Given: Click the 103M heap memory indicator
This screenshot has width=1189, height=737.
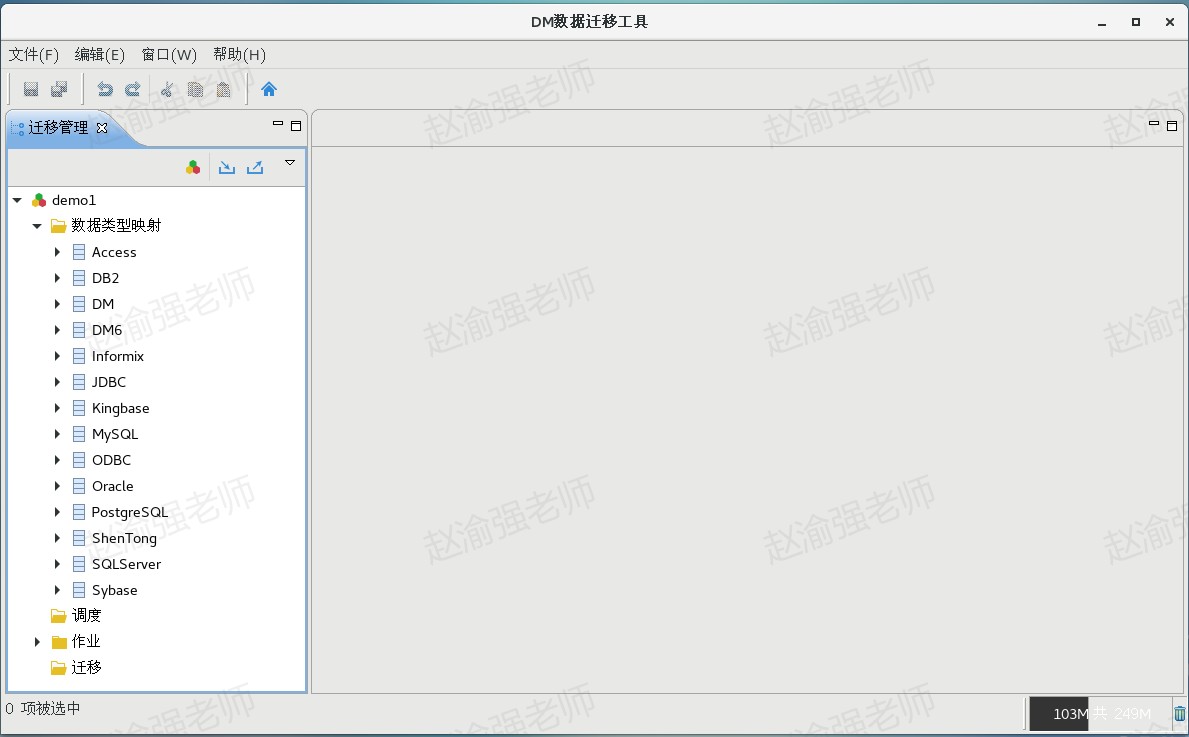Looking at the screenshot, I should coord(1100,713).
